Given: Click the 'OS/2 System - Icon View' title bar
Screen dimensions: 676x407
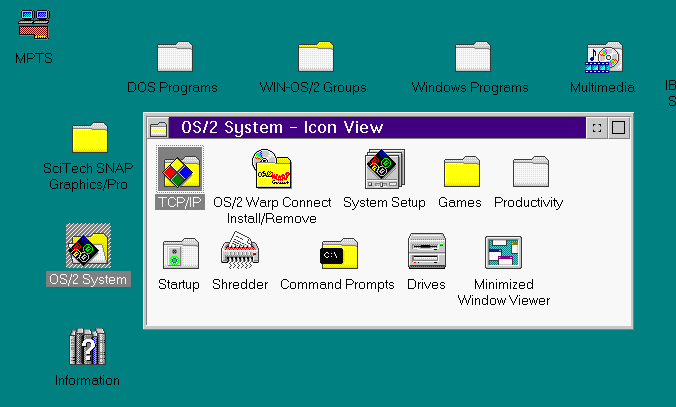Looking at the screenshot, I should click(x=377, y=128).
